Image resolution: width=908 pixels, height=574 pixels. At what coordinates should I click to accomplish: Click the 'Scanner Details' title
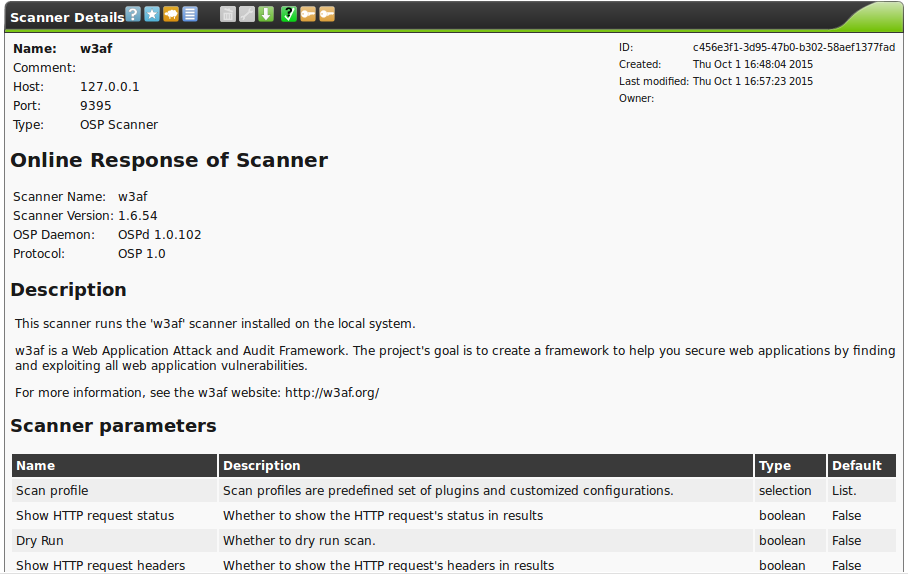(67, 17)
